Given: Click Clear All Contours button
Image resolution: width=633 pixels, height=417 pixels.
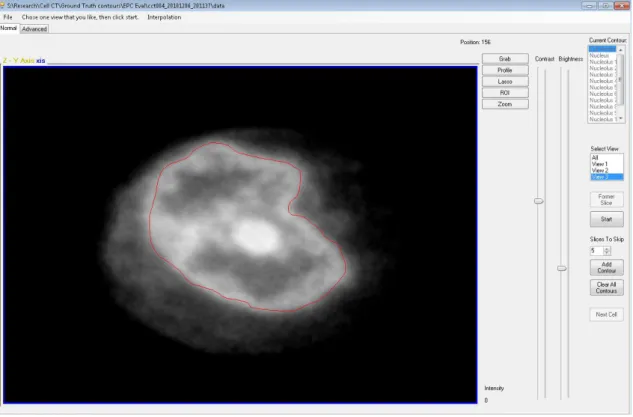Looking at the screenshot, I should pyautogui.click(x=606, y=287).
